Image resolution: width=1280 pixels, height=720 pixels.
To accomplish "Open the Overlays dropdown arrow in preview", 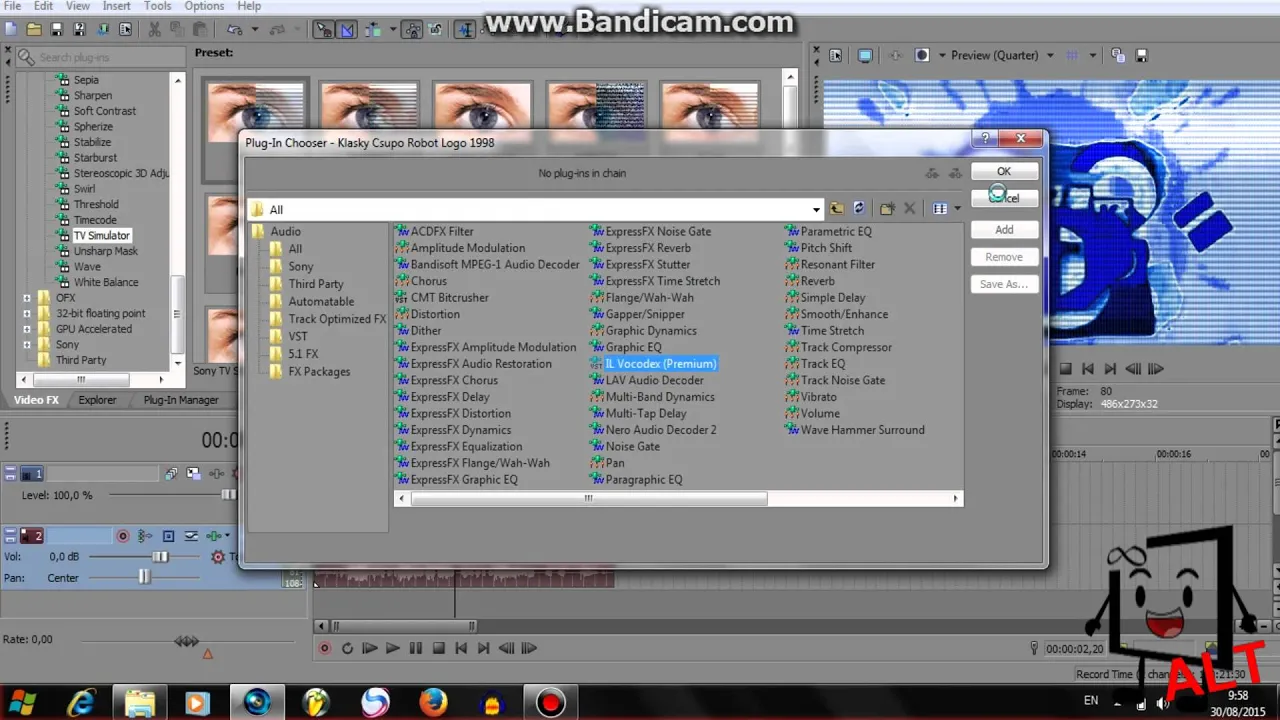I will pyautogui.click(x=1092, y=56).
